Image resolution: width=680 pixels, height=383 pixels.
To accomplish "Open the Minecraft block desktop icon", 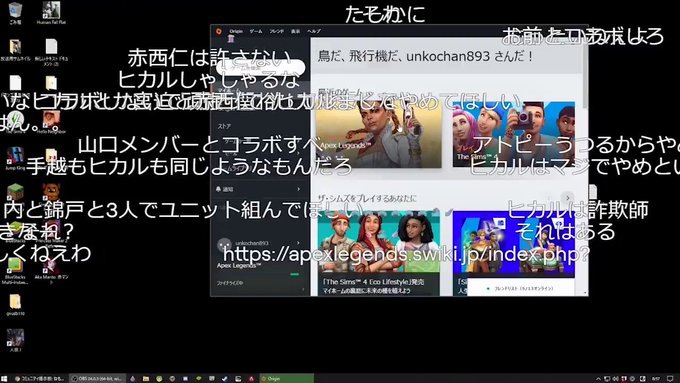I will 15,192.
